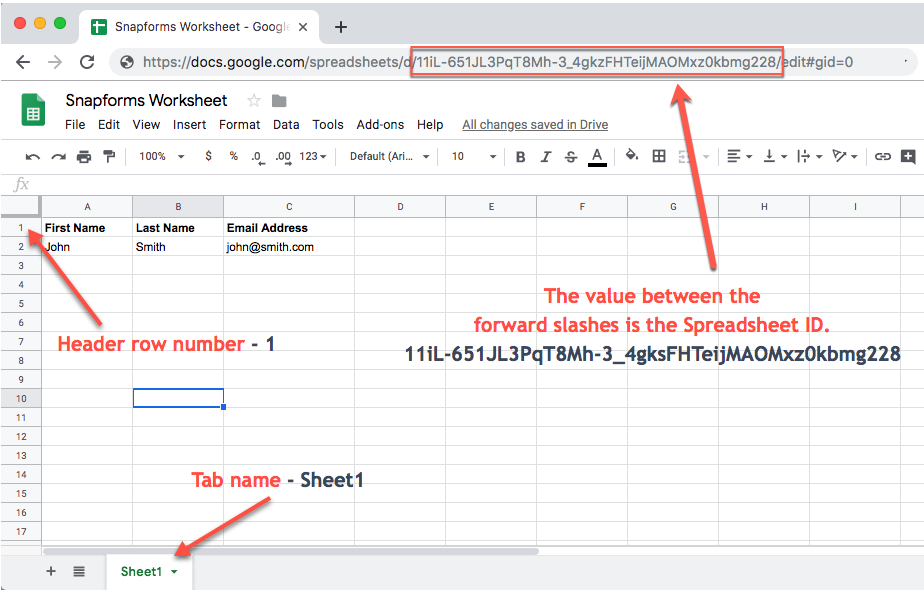Toggle Strikethrough formatting
This screenshot has width=924, height=591.
click(571, 157)
